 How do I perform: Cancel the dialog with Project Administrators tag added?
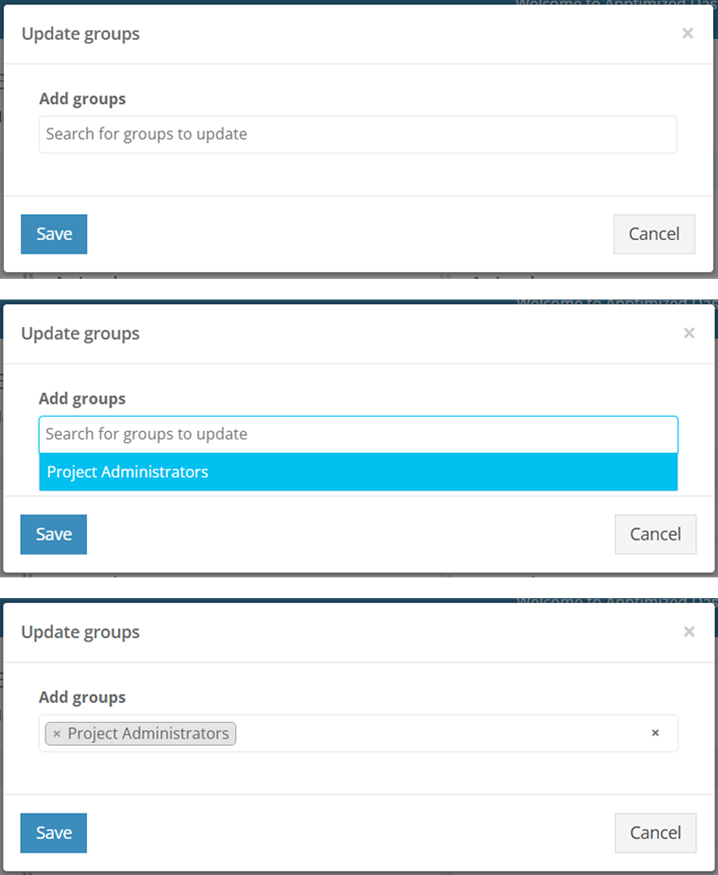tap(656, 833)
